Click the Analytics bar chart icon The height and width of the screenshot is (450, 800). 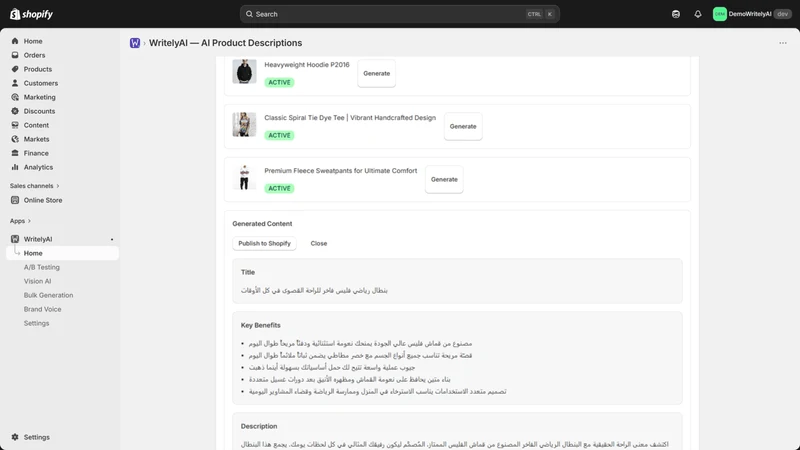click(15, 167)
